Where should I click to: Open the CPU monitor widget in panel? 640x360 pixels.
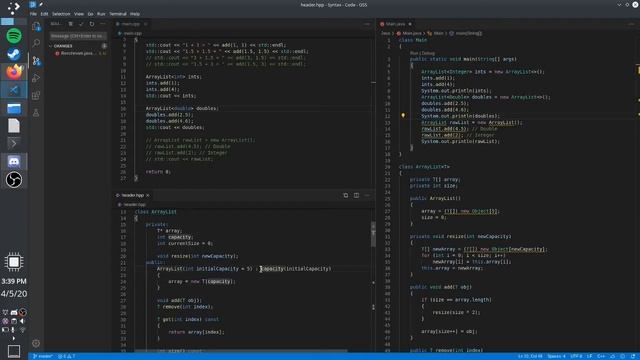click(14, 262)
